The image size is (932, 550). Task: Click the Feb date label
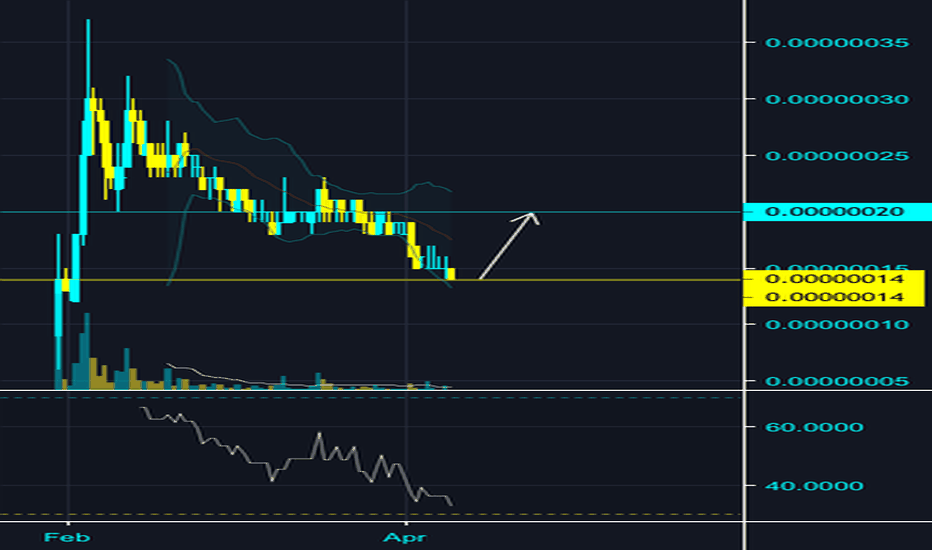[67, 538]
